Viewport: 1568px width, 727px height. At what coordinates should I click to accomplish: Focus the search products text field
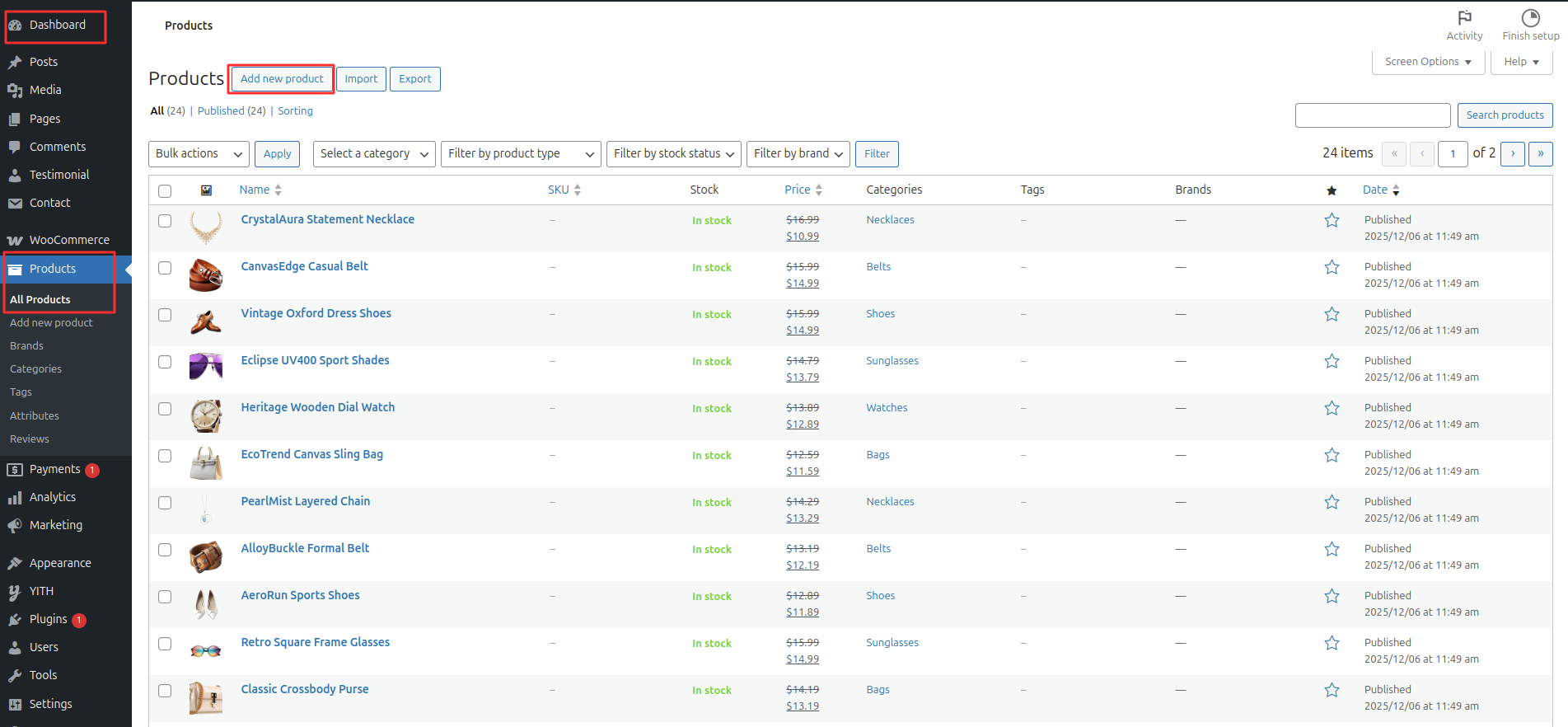(x=1372, y=115)
